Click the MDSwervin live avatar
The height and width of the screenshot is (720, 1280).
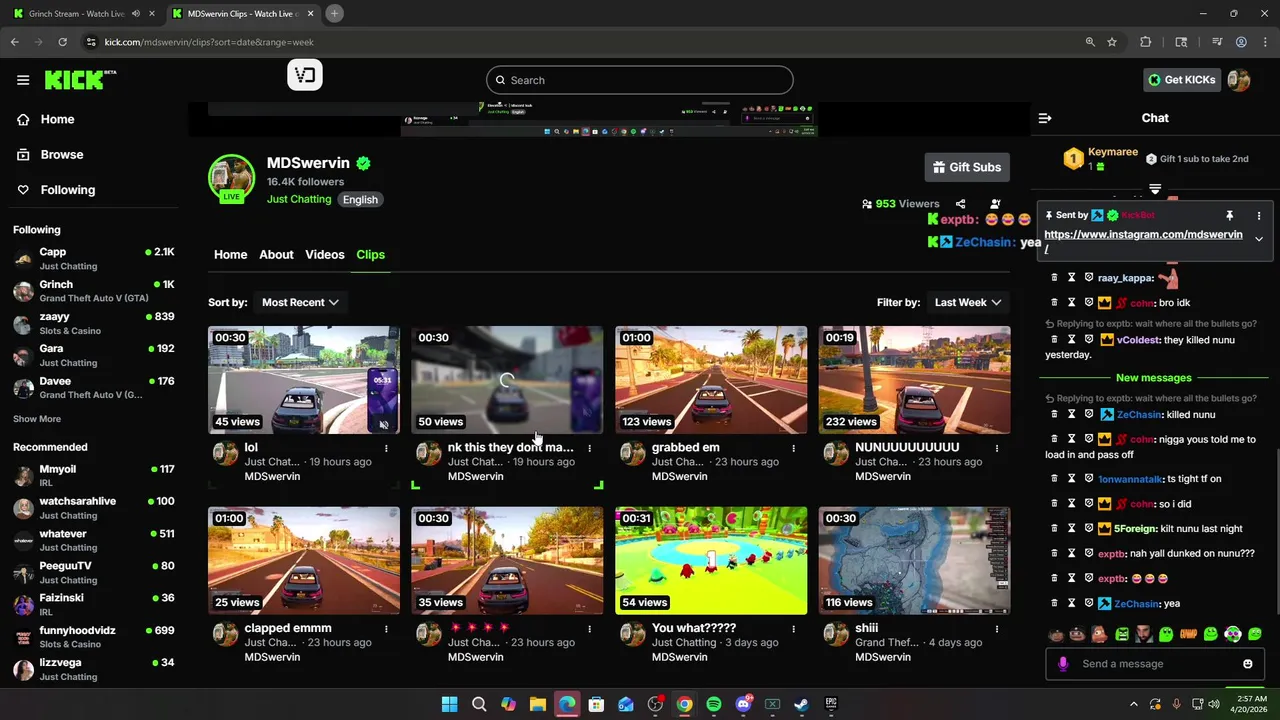click(x=231, y=178)
